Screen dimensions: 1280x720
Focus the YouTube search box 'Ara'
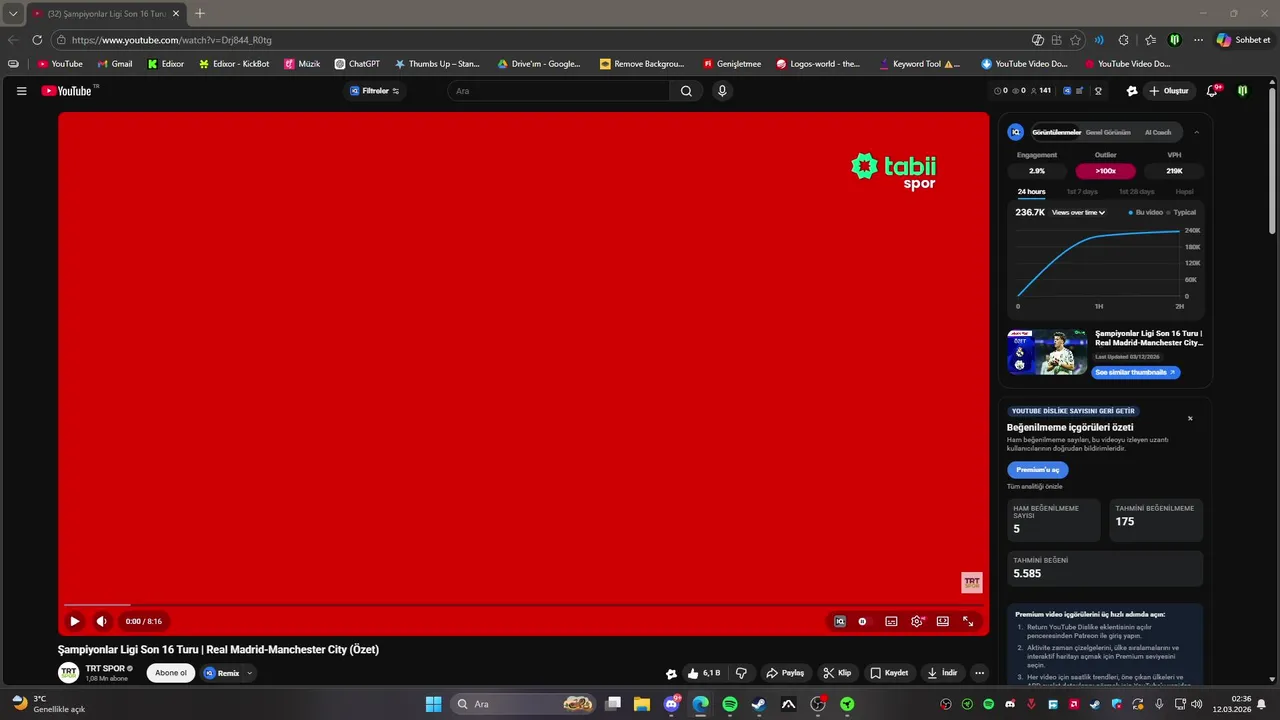[x=560, y=91]
